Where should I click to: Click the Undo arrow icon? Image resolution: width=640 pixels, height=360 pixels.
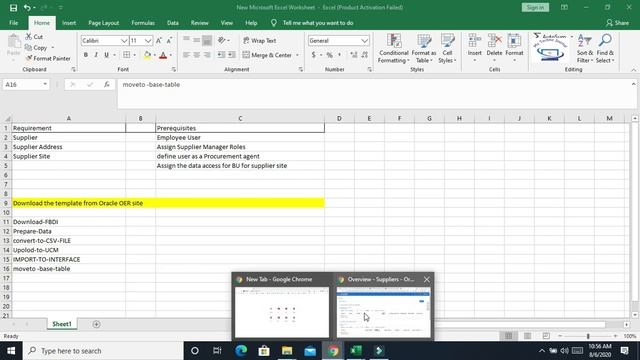pyautogui.click(x=27, y=7)
